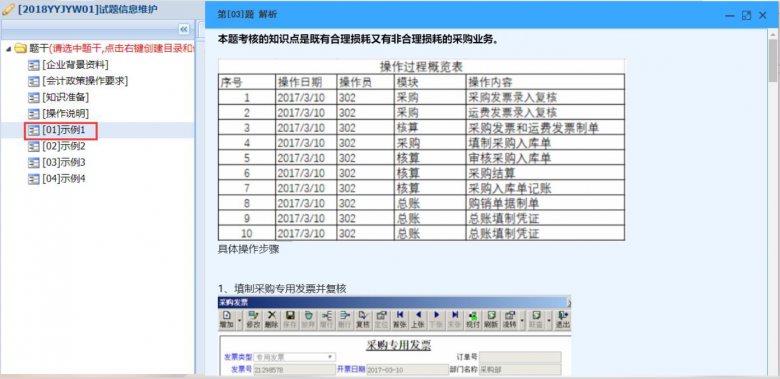The width and height of the screenshot is (780, 379).
Task: Click the 题干 folder icon
Action: click(20, 48)
